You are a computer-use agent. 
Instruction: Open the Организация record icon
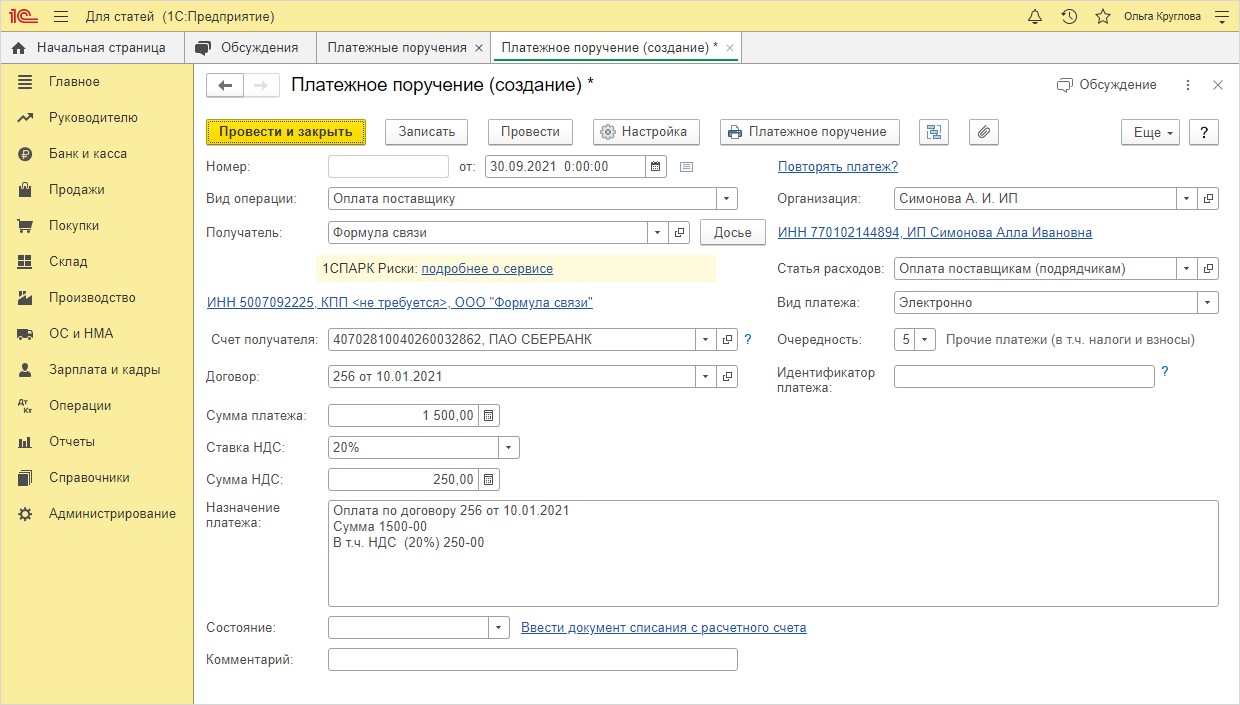coord(1209,199)
